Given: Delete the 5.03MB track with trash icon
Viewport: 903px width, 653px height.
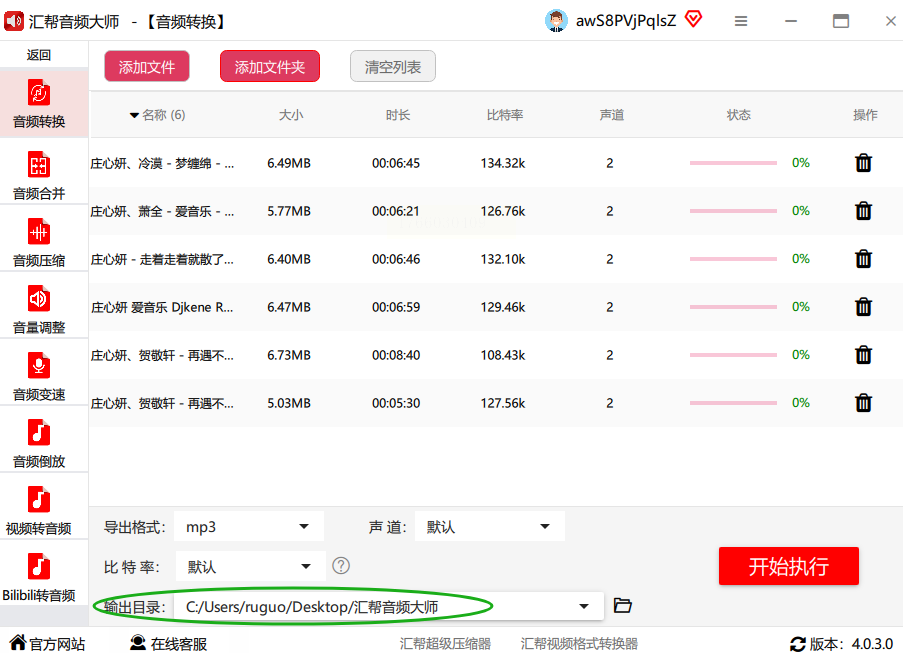Looking at the screenshot, I should click(863, 403).
